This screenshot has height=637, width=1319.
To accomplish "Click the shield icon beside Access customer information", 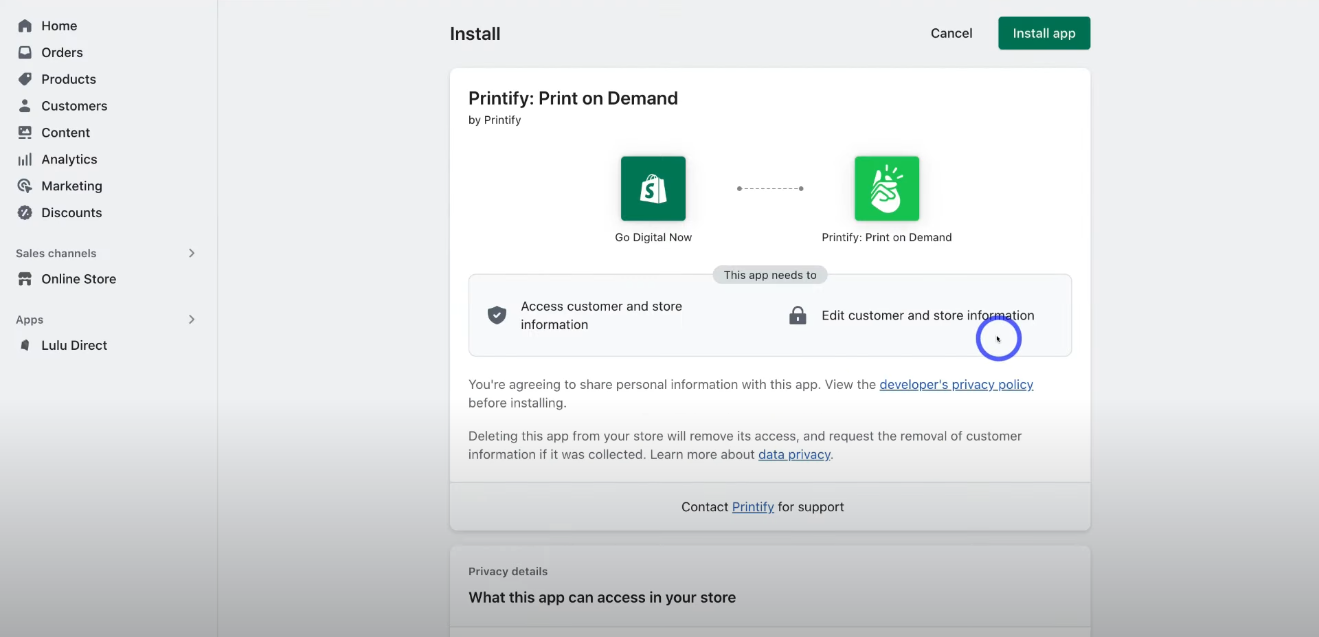I will (x=497, y=315).
